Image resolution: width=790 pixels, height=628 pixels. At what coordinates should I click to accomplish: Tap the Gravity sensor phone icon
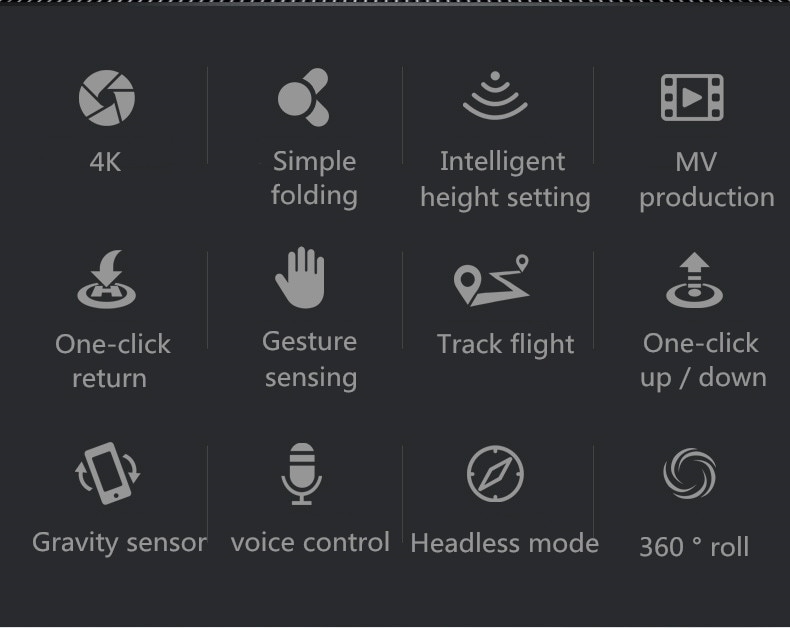point(108,474)
